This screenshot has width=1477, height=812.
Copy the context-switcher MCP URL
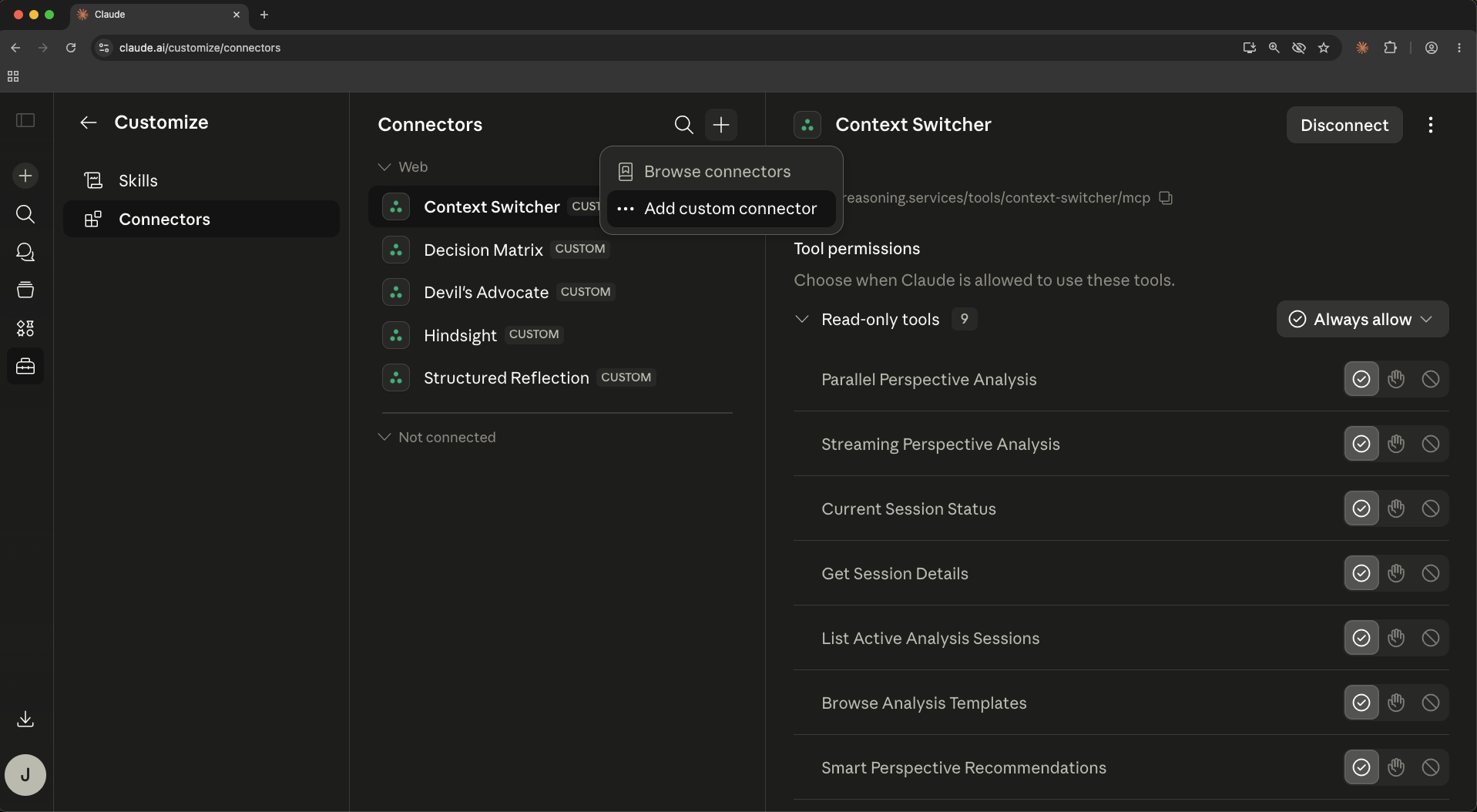1166,198
